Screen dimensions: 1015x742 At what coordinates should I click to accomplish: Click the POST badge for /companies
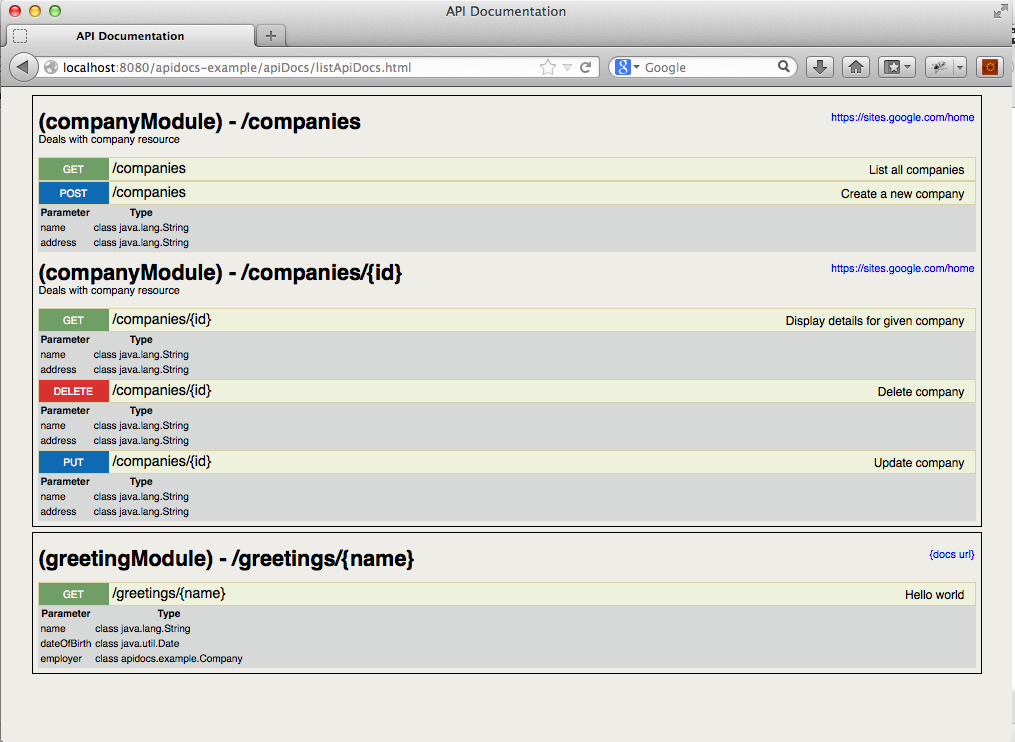click(x=73, y=193)
